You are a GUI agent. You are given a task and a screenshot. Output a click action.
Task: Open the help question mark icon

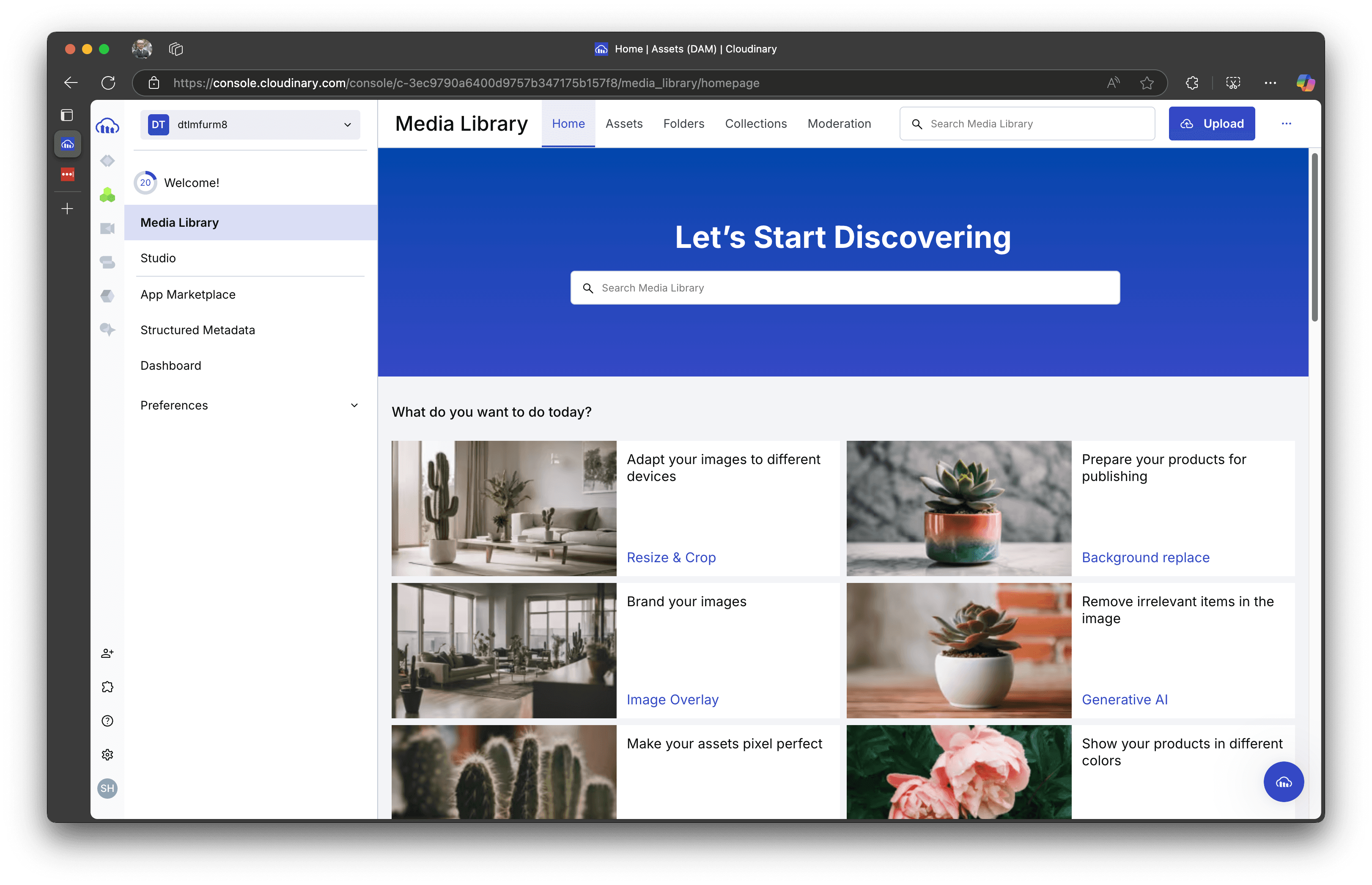pyautogui.click(x=107, y=721)
